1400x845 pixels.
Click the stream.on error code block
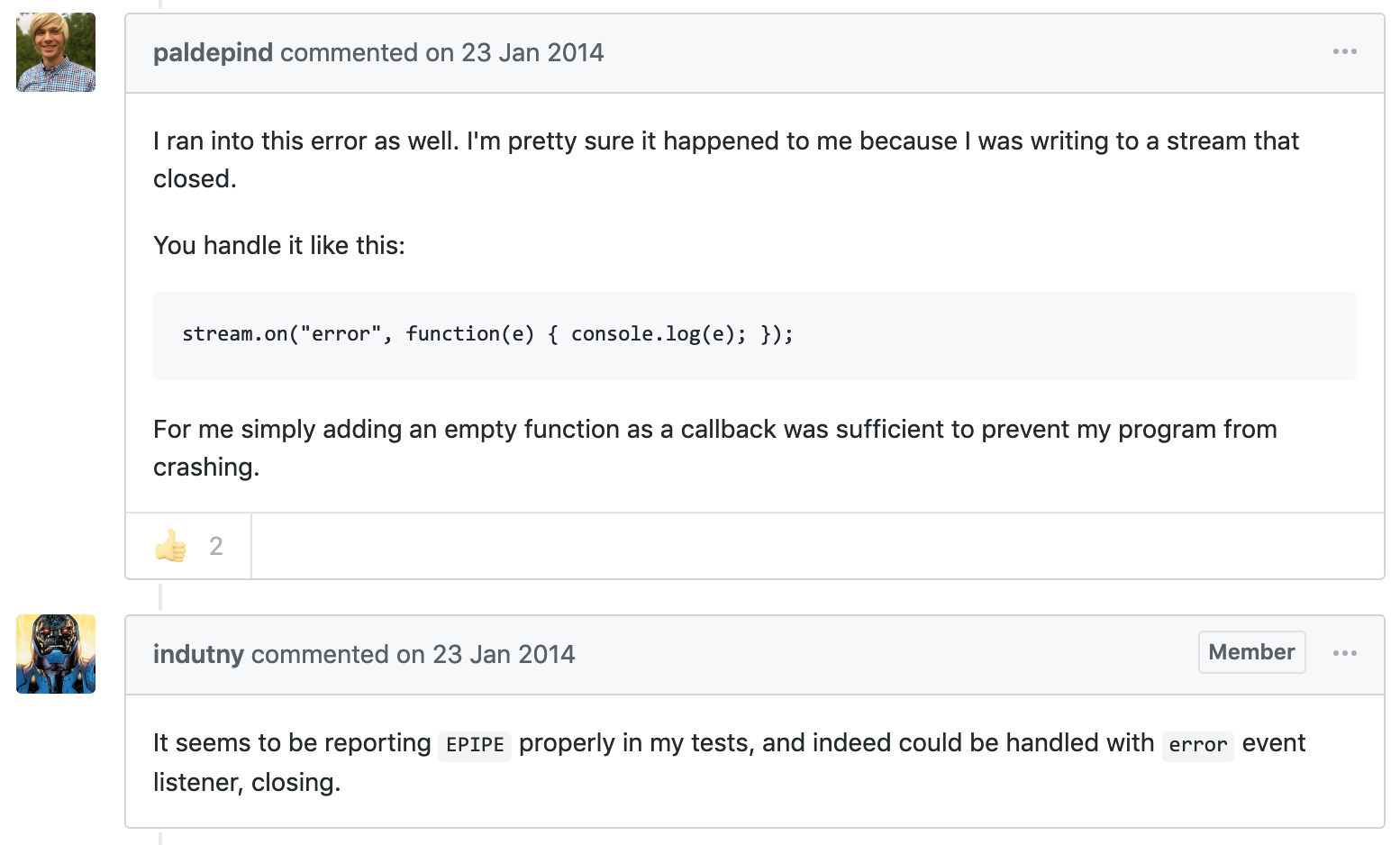755,335
